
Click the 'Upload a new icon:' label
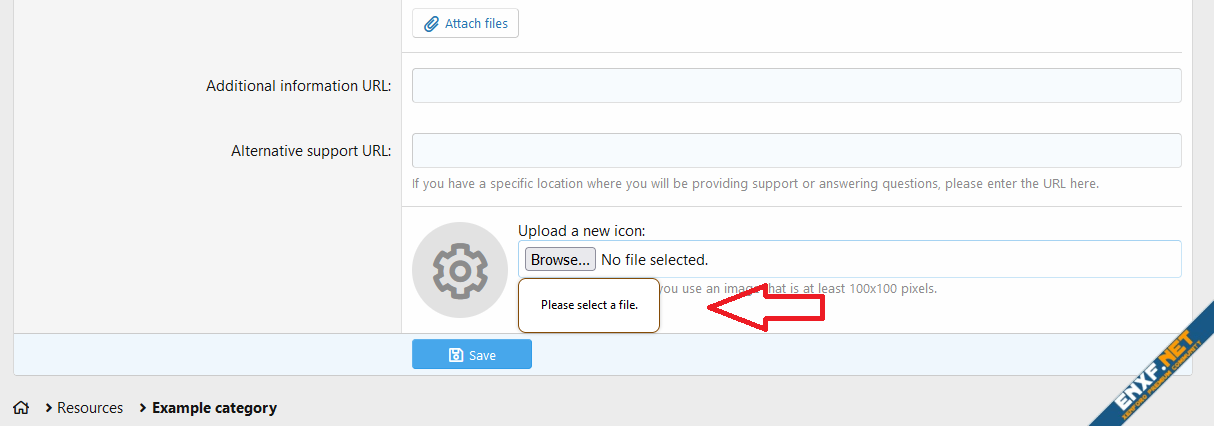pos(581,230)
